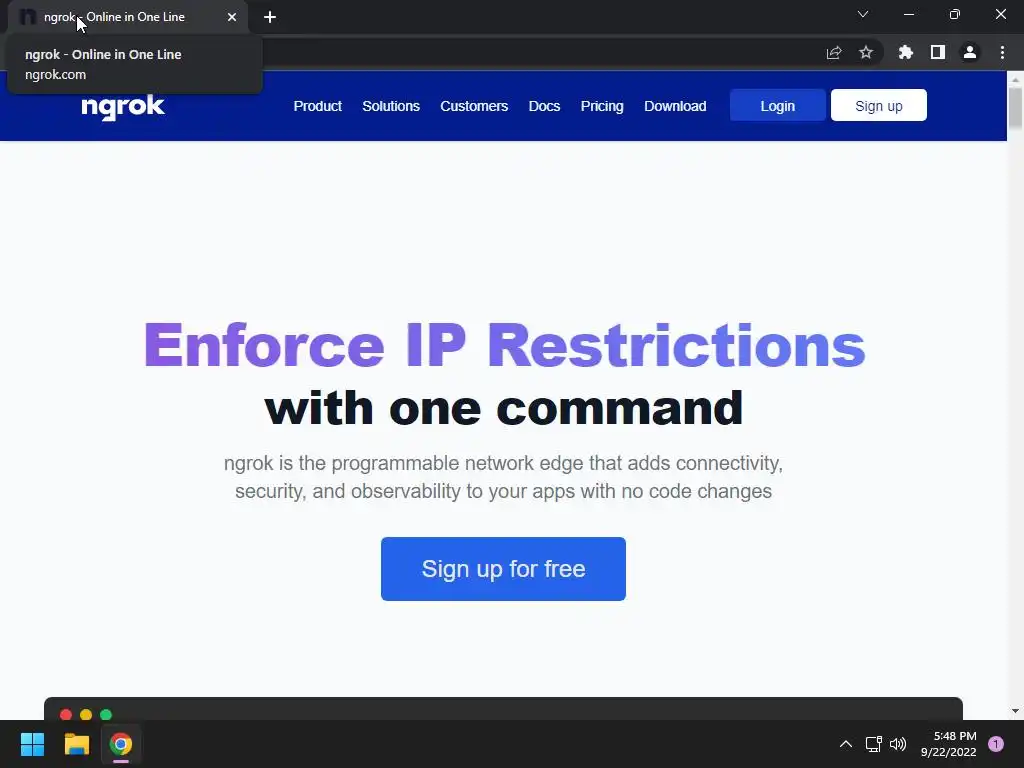Open the Chrome profile icon
This screenshot has height=768, width=1024.
point(970,52)
